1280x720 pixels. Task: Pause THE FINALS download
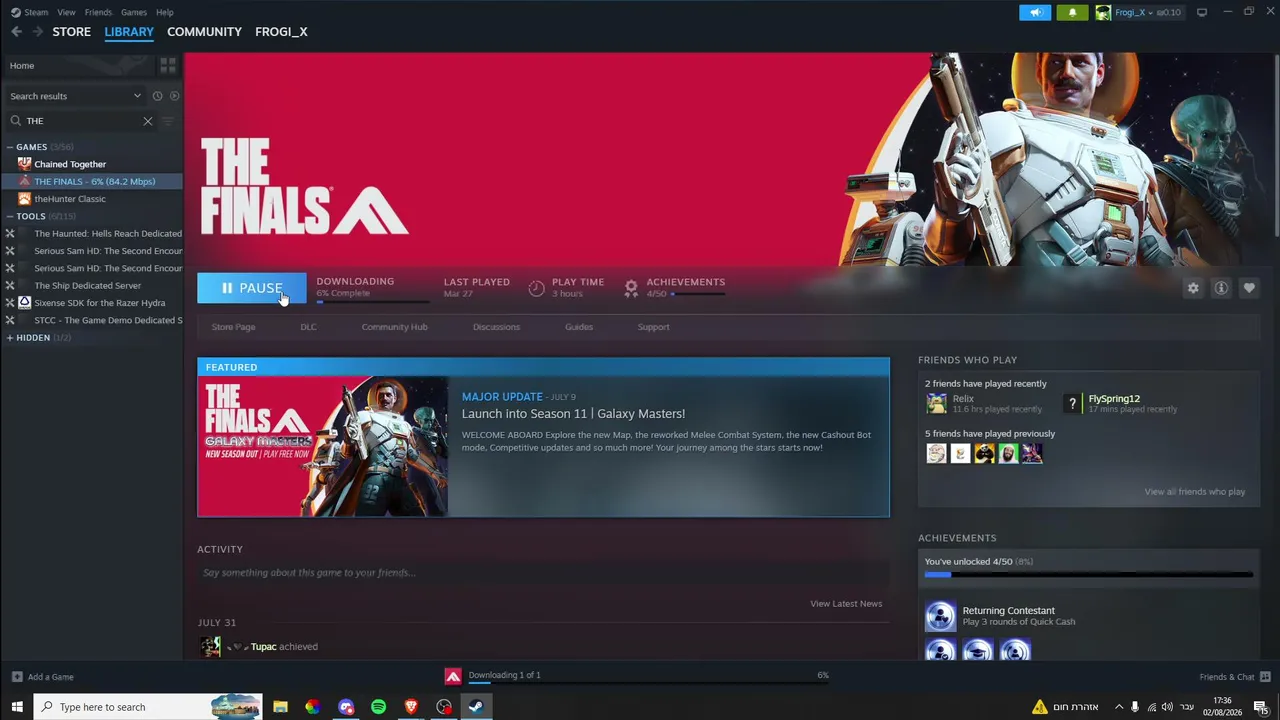click(252, 288)
